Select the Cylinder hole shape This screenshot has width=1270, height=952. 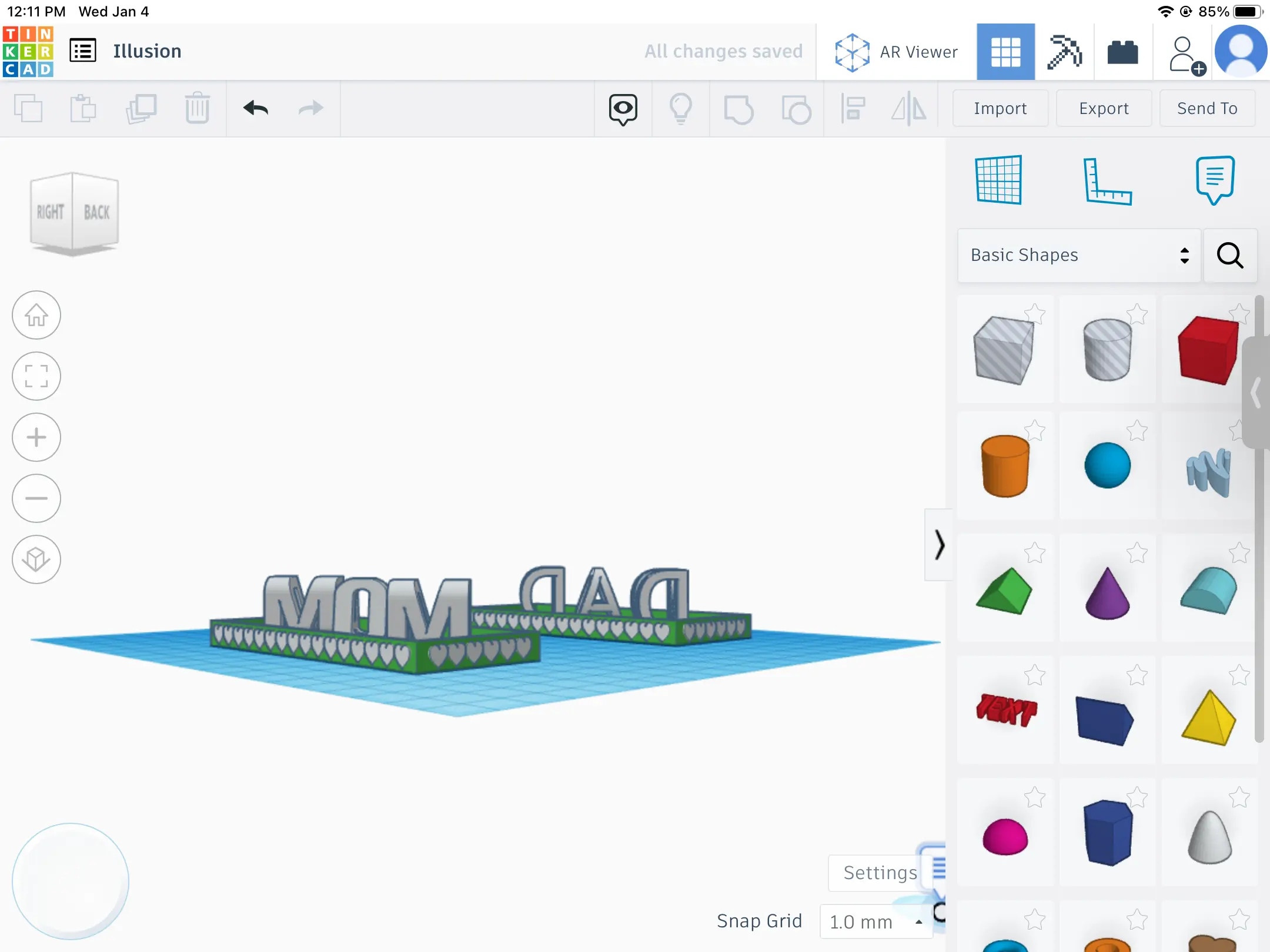(1108, 350)
